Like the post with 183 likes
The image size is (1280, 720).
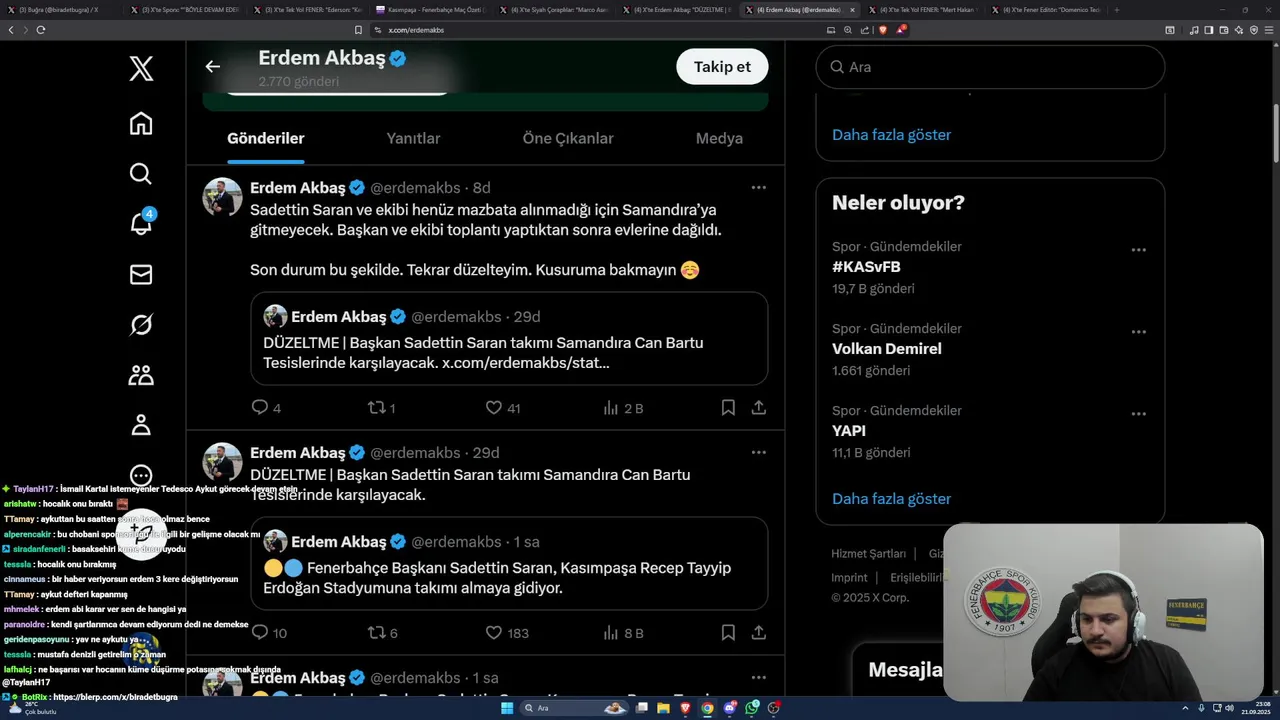[x=493, y=632]
